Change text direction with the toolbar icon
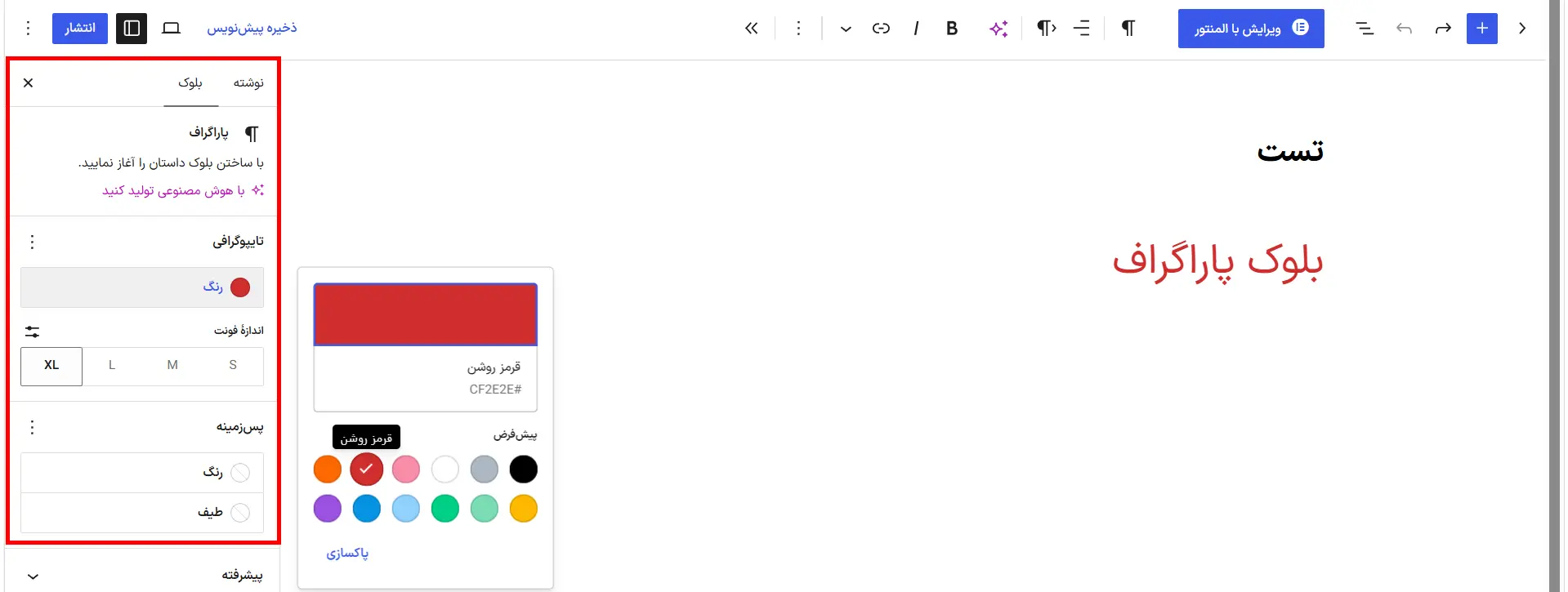 coord(1047,29)
